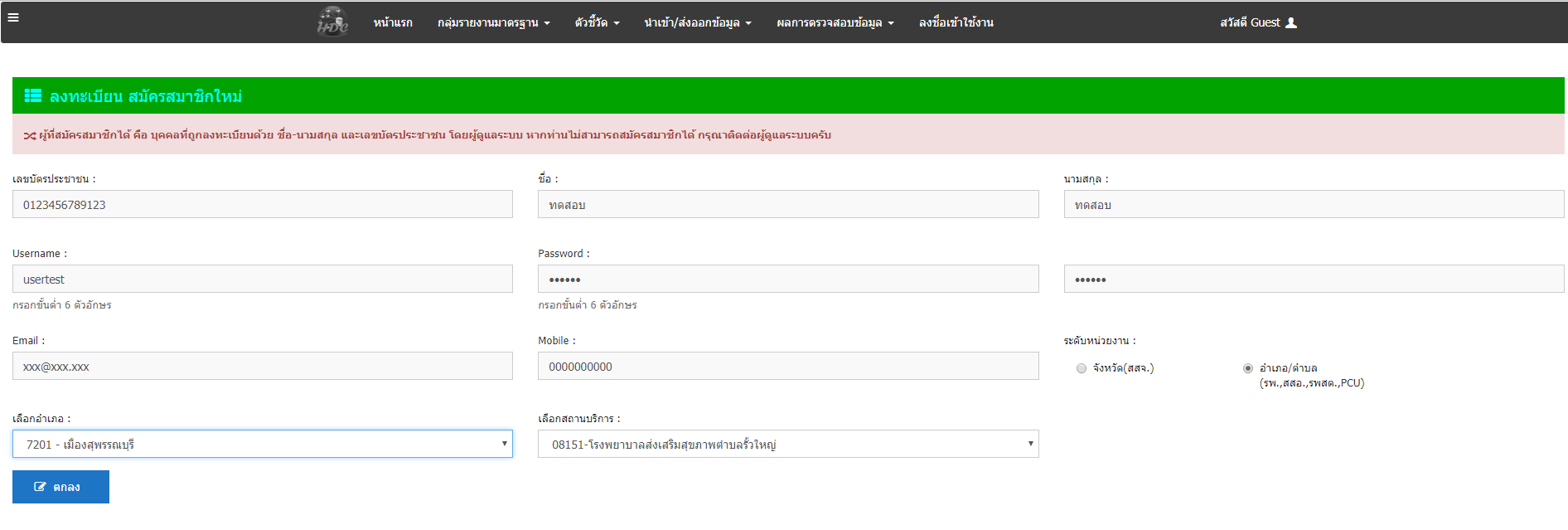Click the list icon beside ลงทะเบียน header

tap(33, 96)
